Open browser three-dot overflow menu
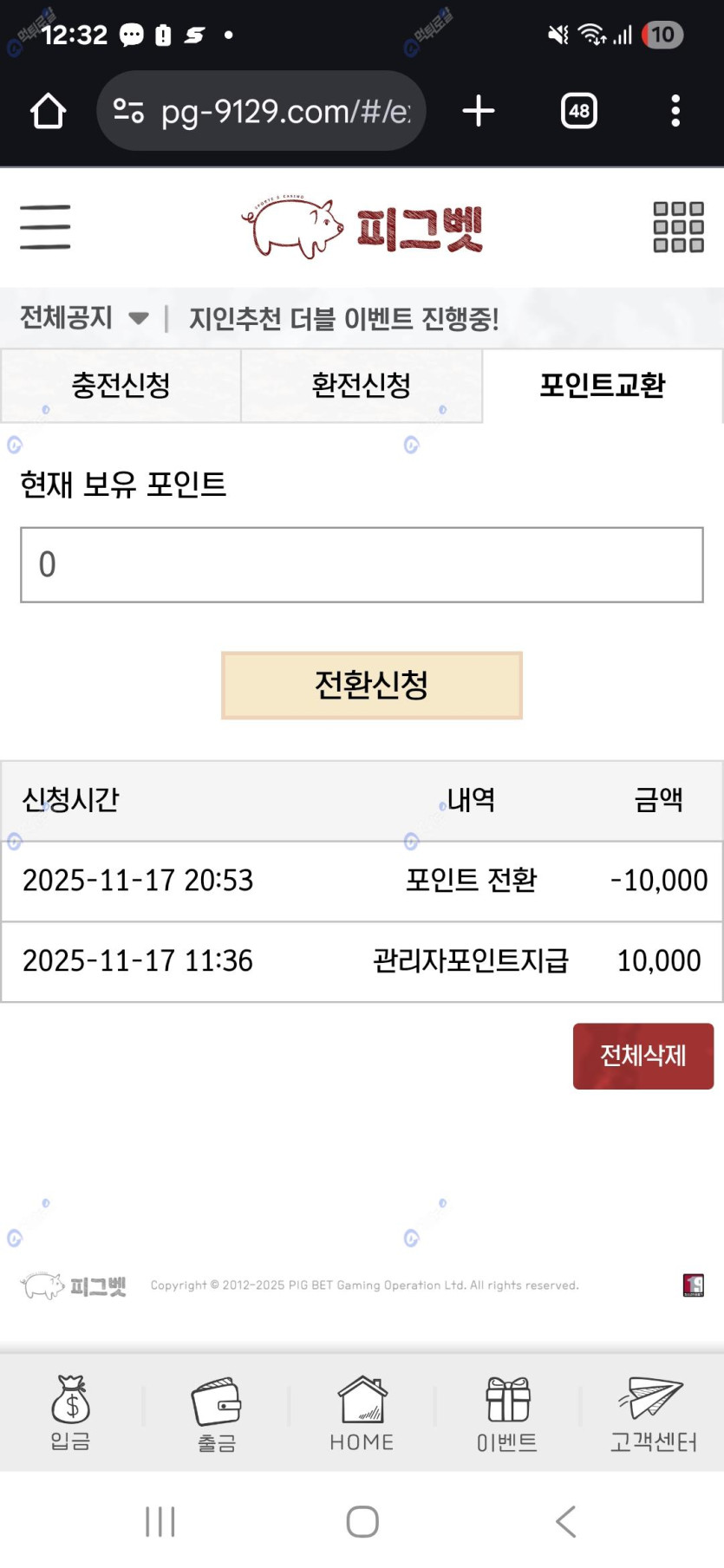The height and width of the screenshot is (1568, 724). coord(675,111)
